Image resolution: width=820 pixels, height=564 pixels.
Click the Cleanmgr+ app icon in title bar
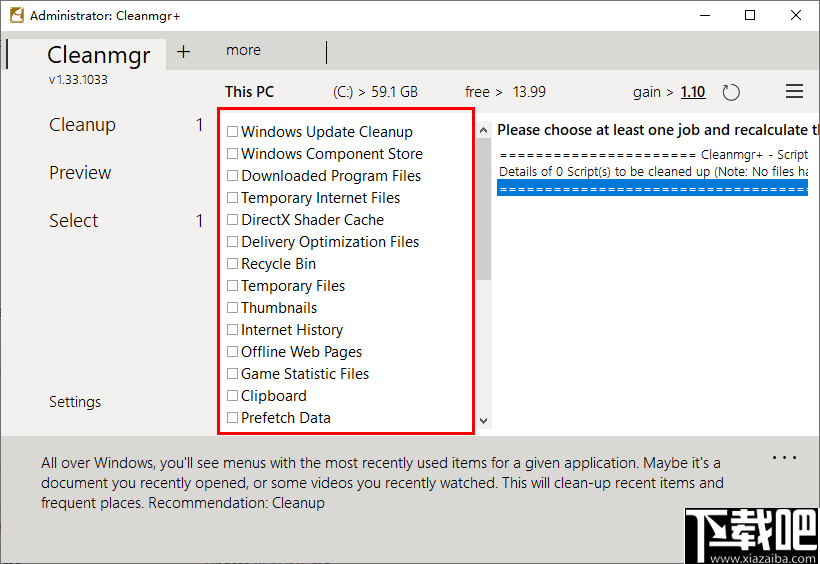point(17,15)
